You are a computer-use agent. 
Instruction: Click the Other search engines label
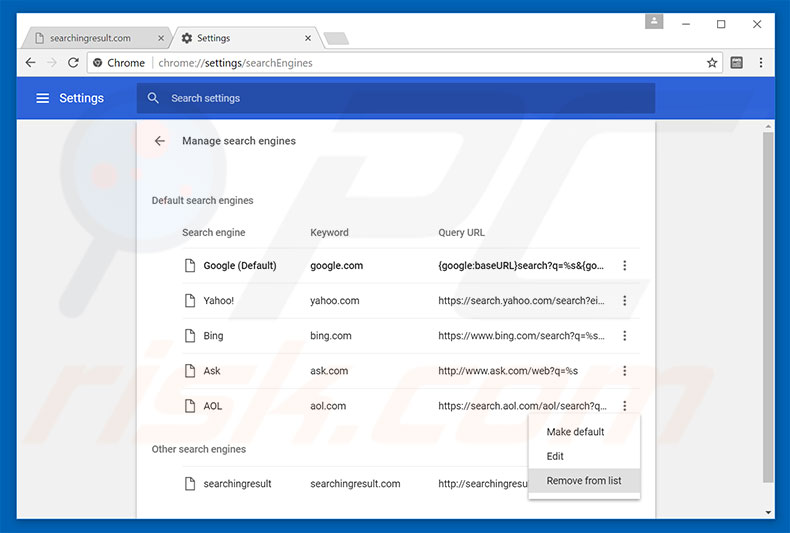click(199, 449)
